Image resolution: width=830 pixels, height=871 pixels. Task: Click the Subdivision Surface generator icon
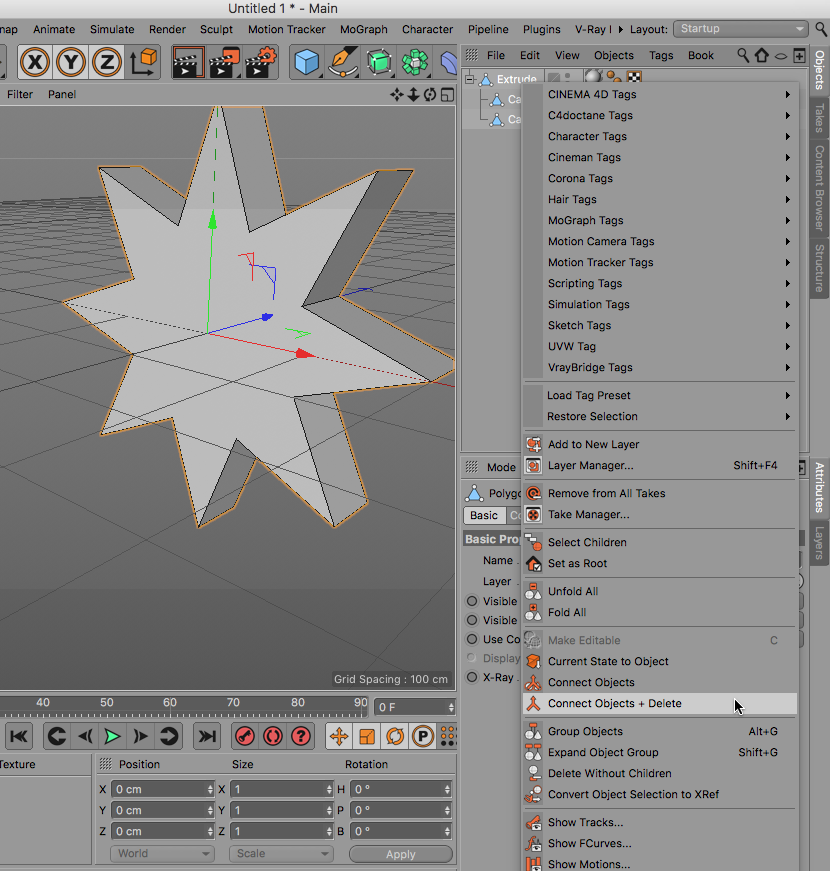click(379, 62)
